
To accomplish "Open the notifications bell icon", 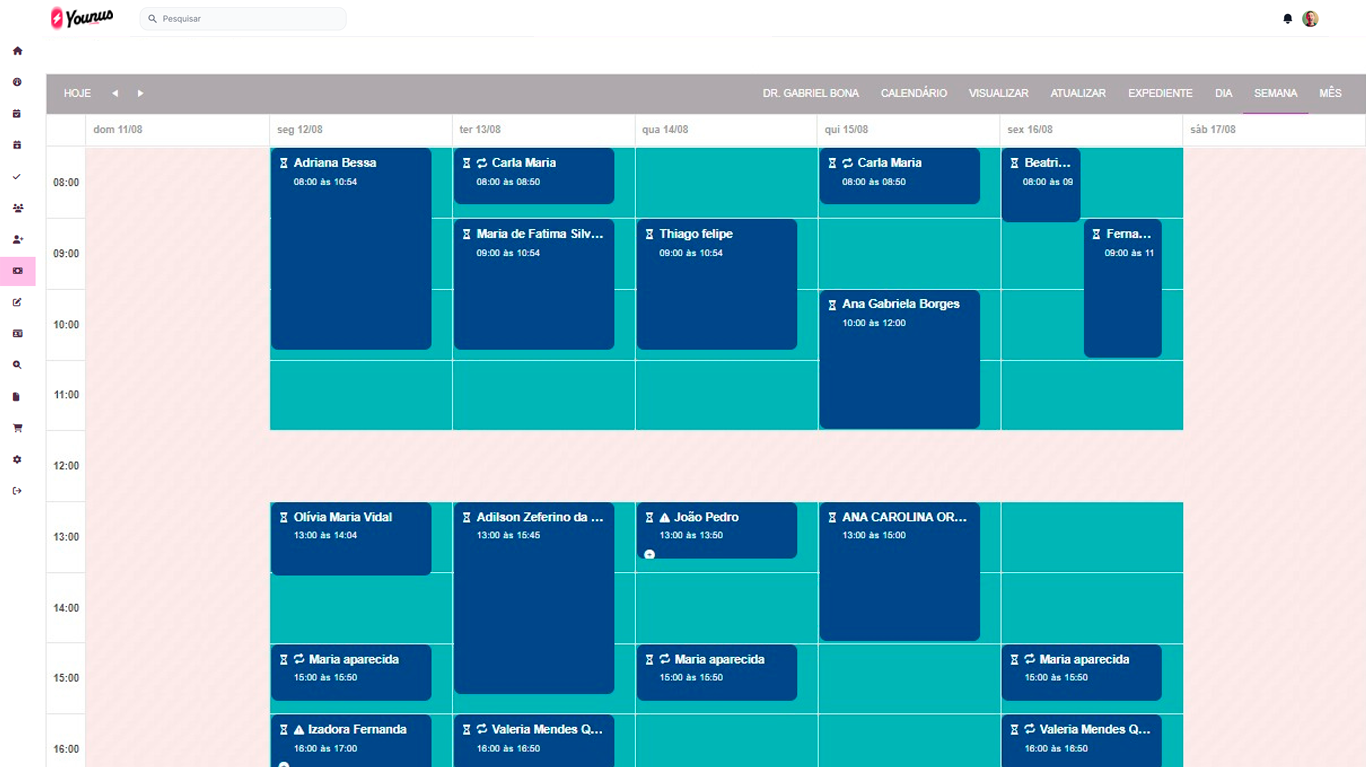I will 1287,19.
